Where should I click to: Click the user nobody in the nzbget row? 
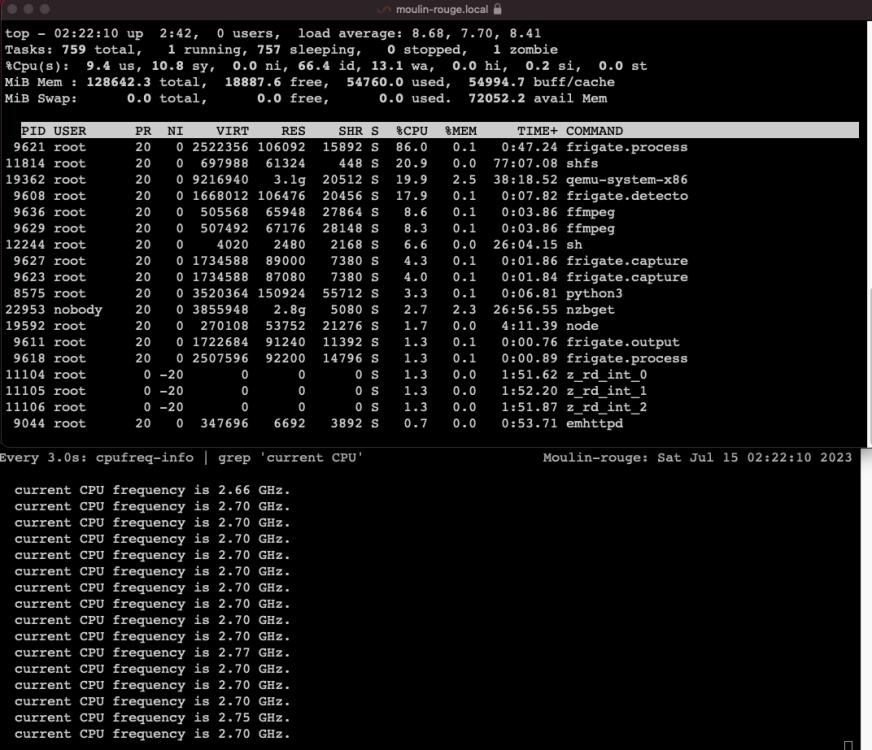[x=78, y=310]
